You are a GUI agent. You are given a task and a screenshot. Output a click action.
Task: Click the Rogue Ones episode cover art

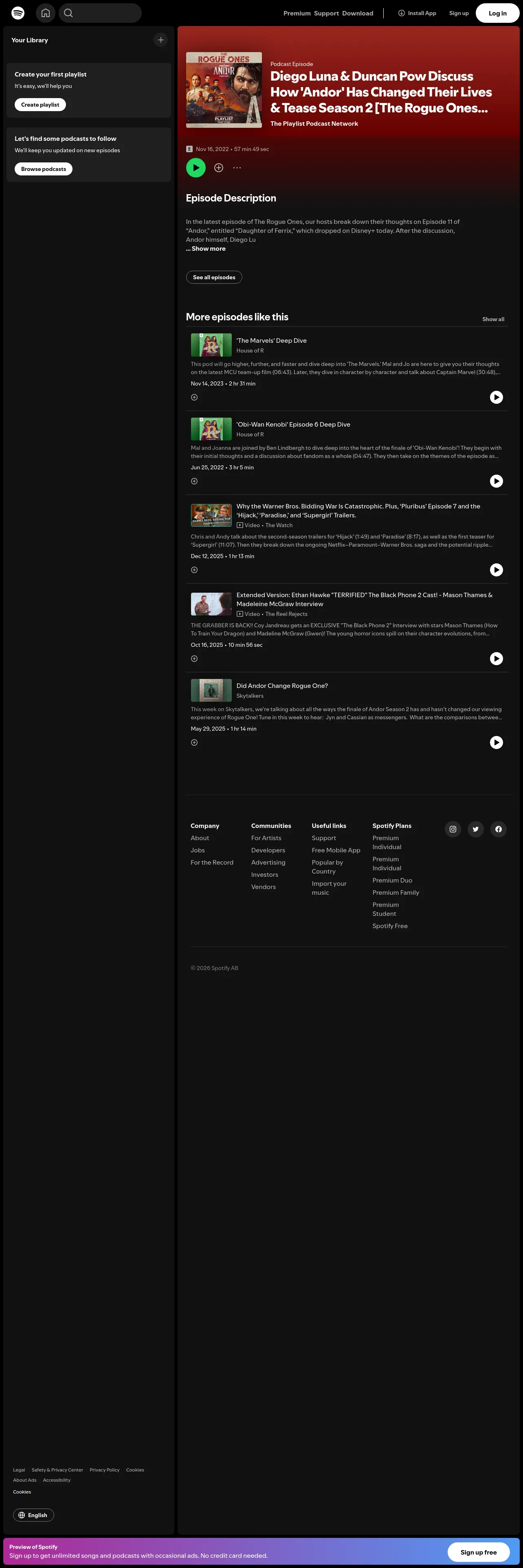(224, 90)
